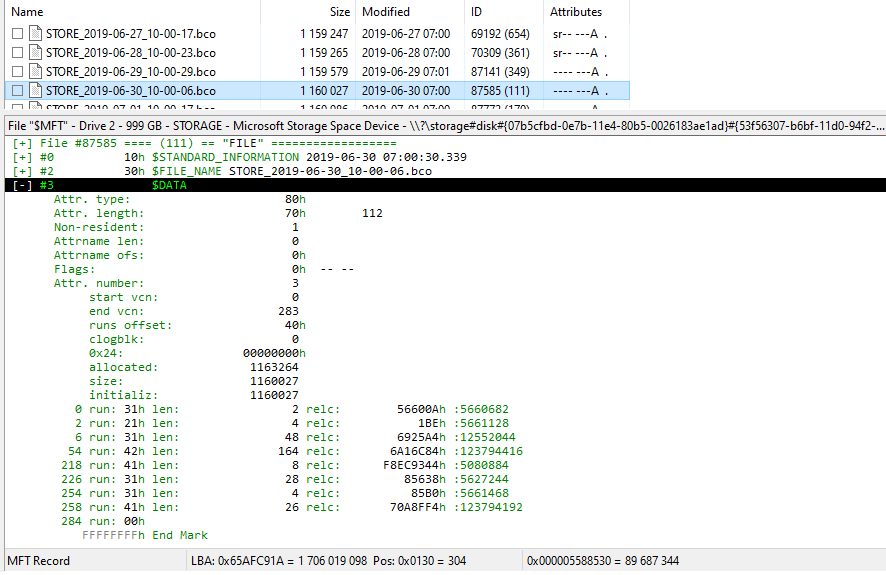
Task: Collapse the #3 $DATA attribute
Action: [22, 185]
